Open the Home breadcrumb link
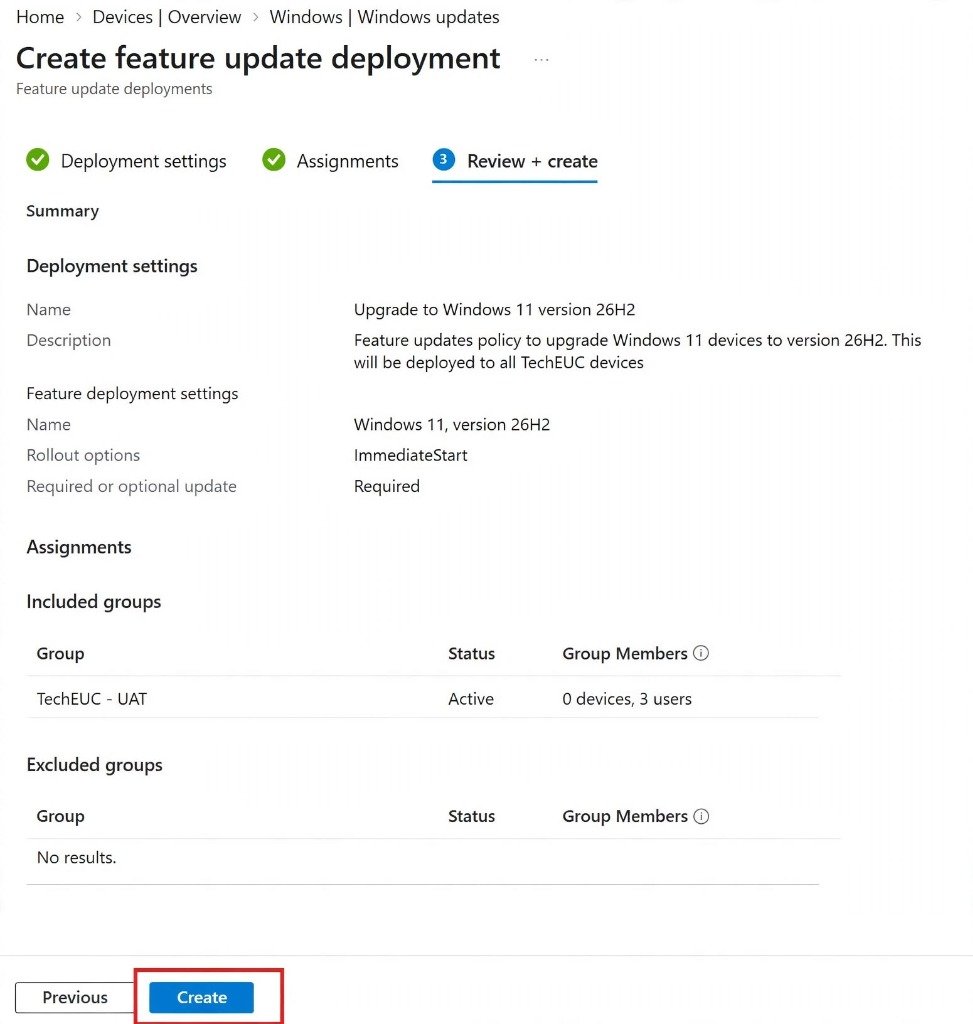 pyautogui.click(x=40, y=17)
